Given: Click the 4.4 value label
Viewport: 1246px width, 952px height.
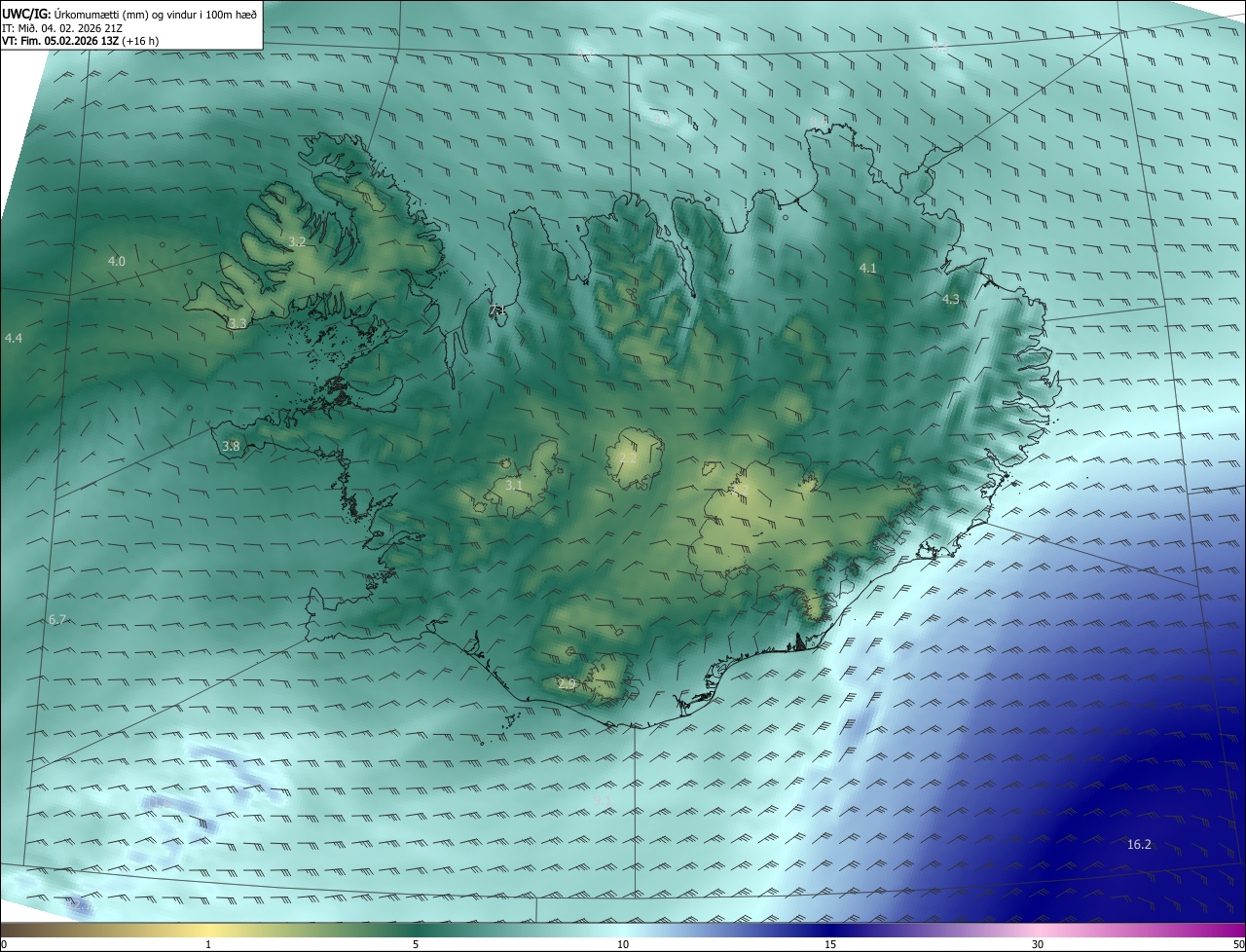Looking at the screenshot, I should (x=14, y=338).
